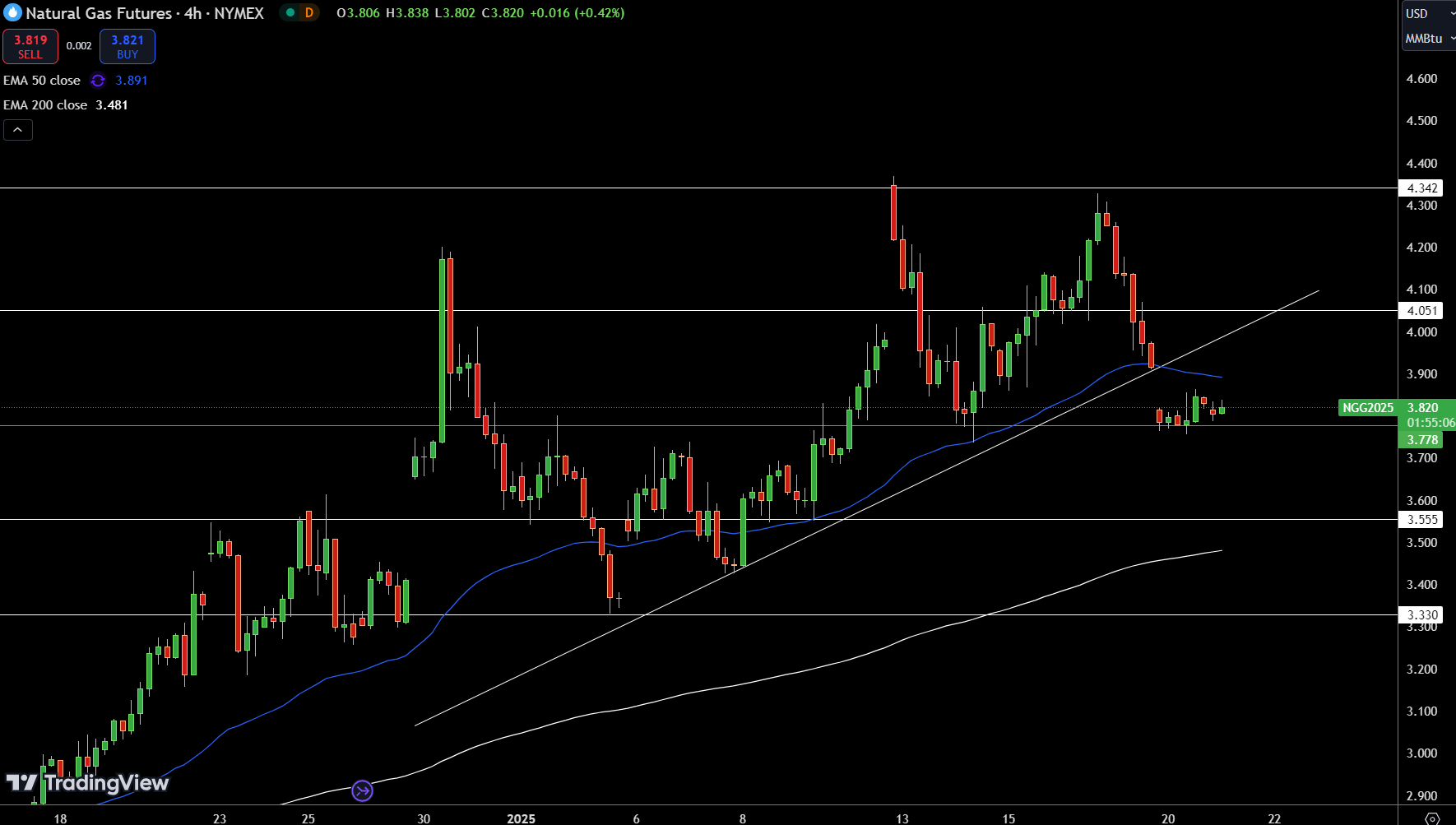
Task: Click the TradingView logo
Action: (x=87, y=783)
